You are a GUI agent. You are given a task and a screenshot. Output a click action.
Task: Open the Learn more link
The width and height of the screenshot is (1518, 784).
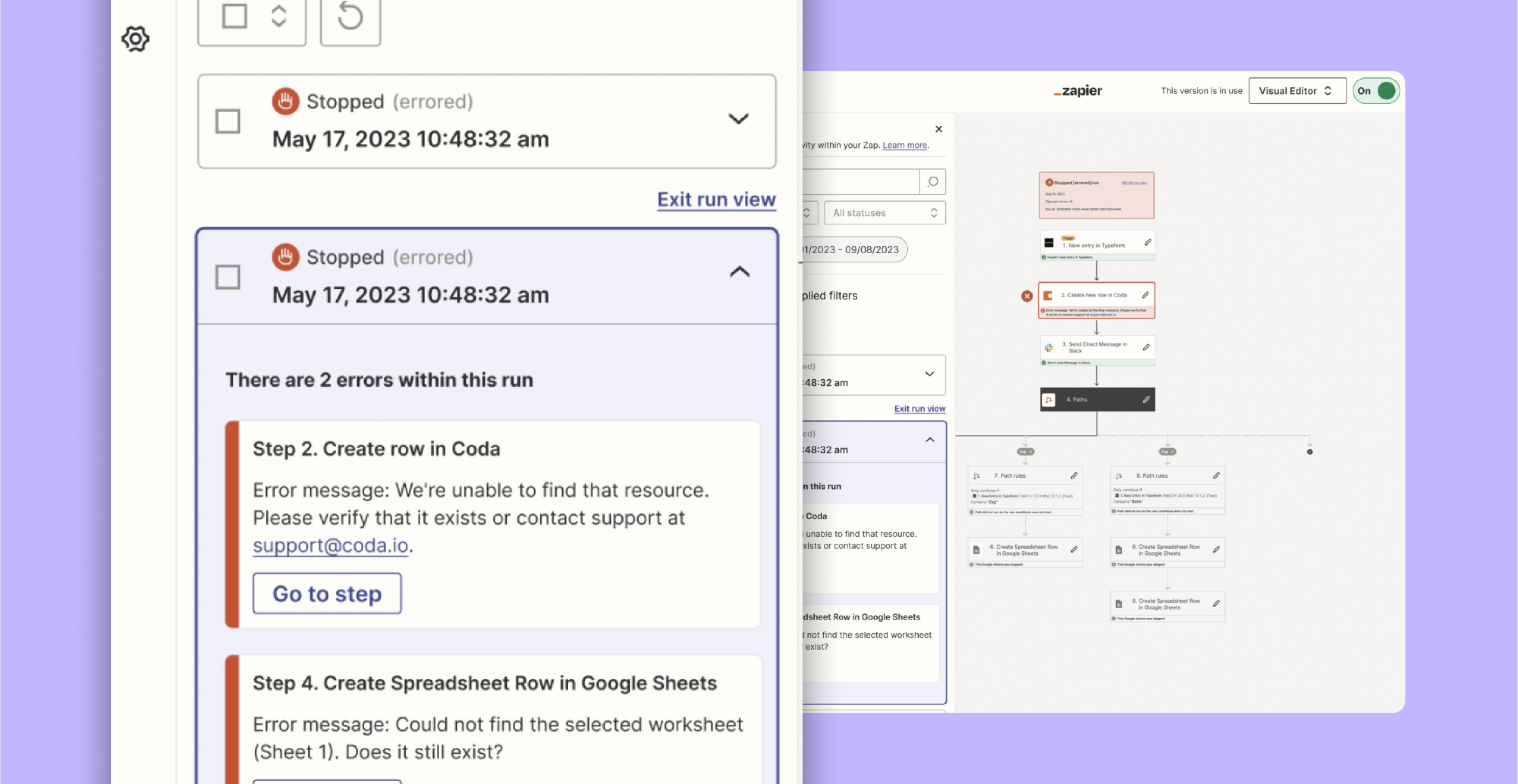pos(904,145)
